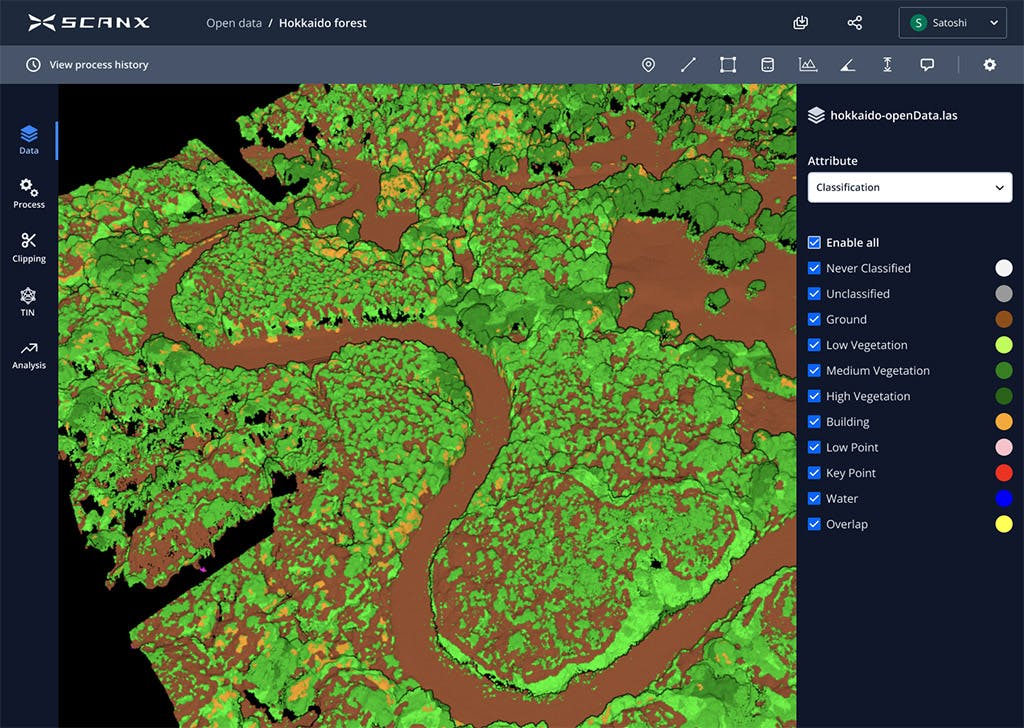
Task: Open the Analysis panel
Action: coord(28,355)
